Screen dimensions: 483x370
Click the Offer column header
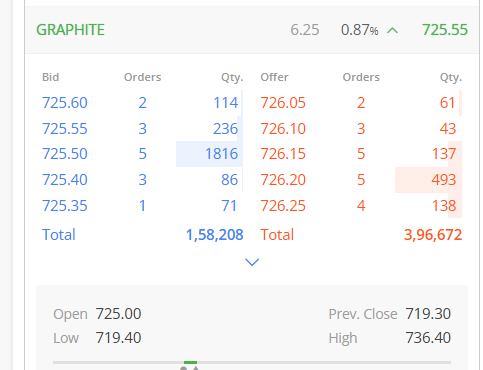pyautogui.click(x=274, y=77)
